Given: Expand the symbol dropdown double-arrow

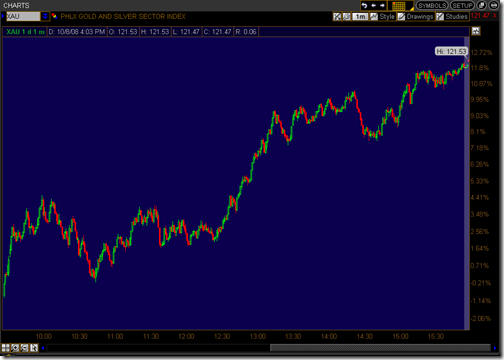Looking at the screenshot, I should pyautogui.click(x=45, y=16).
